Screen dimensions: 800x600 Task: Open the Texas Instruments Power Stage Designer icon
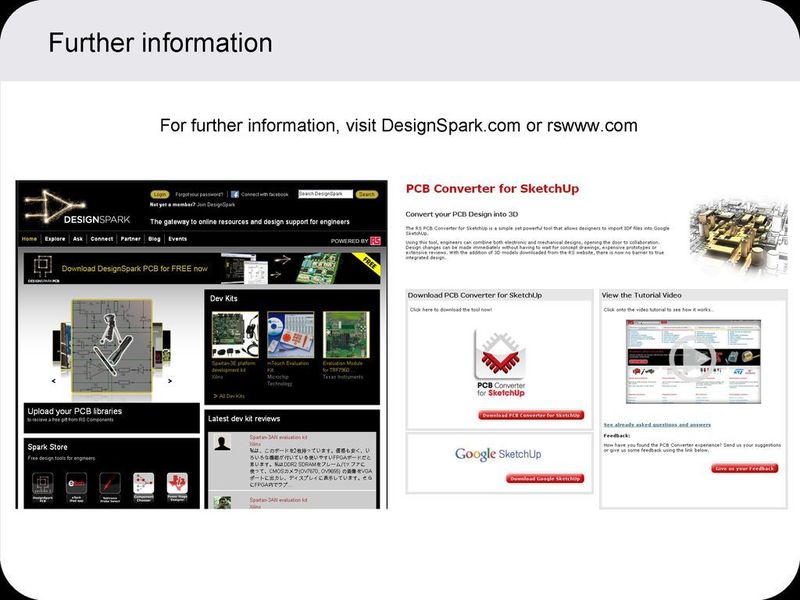[177, 487]
